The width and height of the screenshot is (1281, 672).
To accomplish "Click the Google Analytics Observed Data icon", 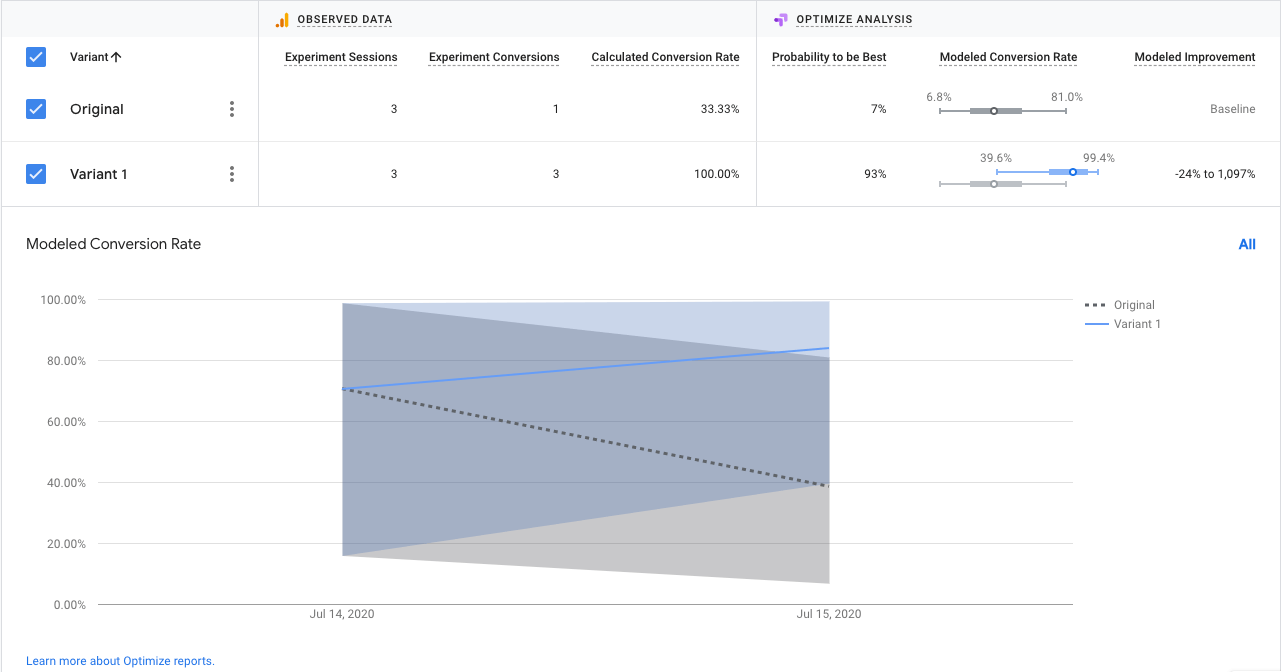I will [x=282, y=20].
